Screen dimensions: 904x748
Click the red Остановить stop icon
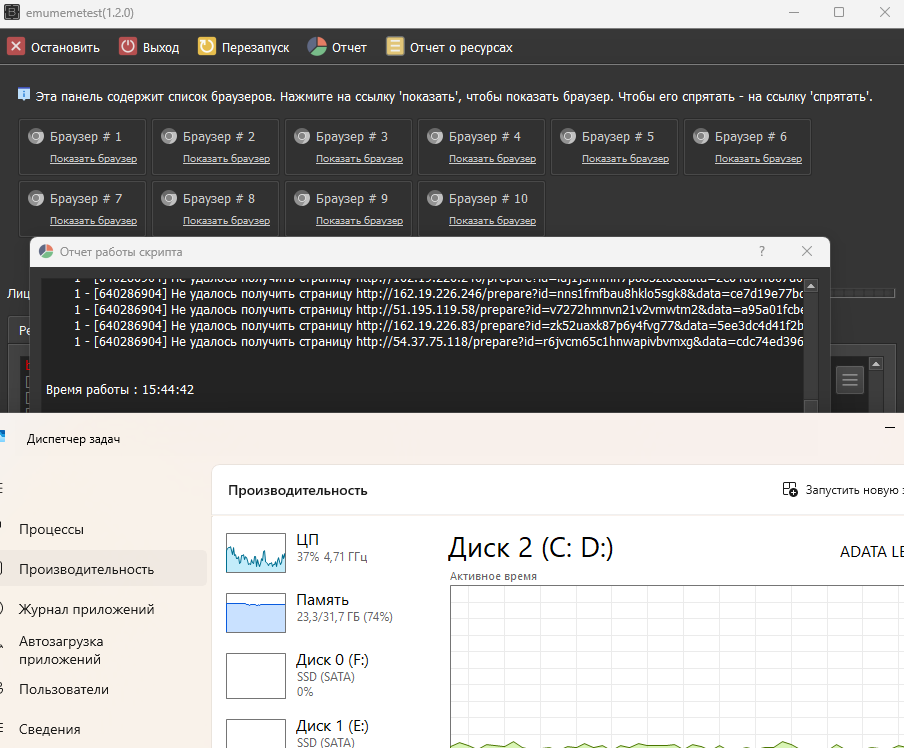[16, 46]
